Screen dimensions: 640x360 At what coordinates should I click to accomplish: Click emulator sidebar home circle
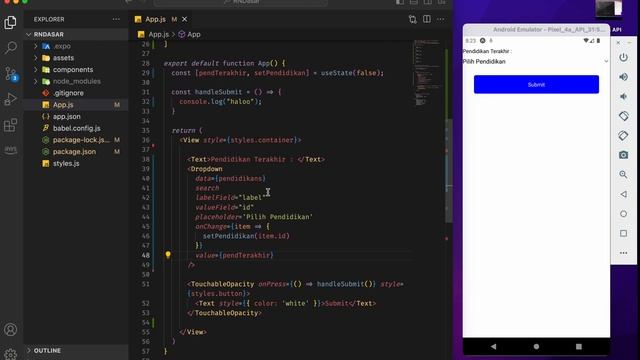tap(623, 214)
